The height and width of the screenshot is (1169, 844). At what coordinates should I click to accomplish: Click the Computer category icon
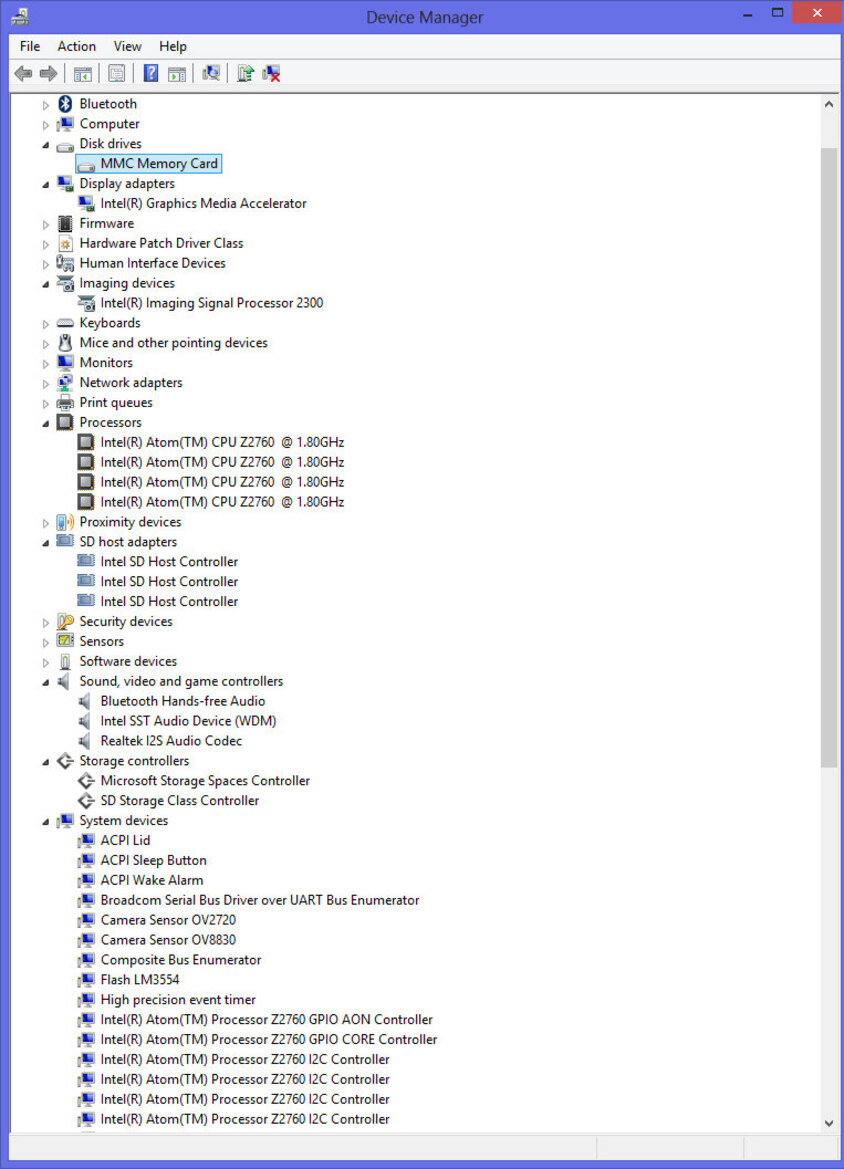point(66,124)
